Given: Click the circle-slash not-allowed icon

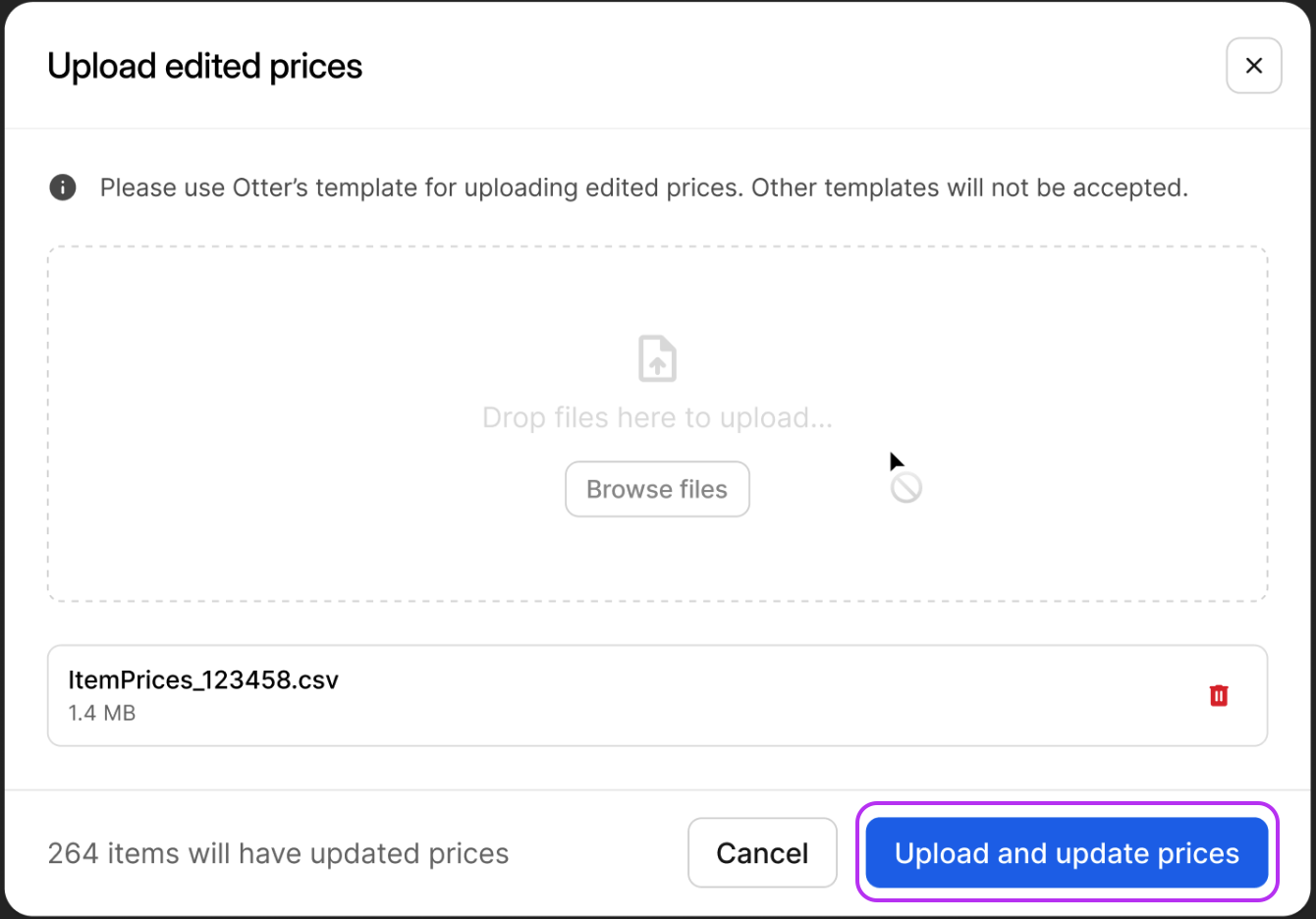Looking at the screenshot, I should 906,488.
